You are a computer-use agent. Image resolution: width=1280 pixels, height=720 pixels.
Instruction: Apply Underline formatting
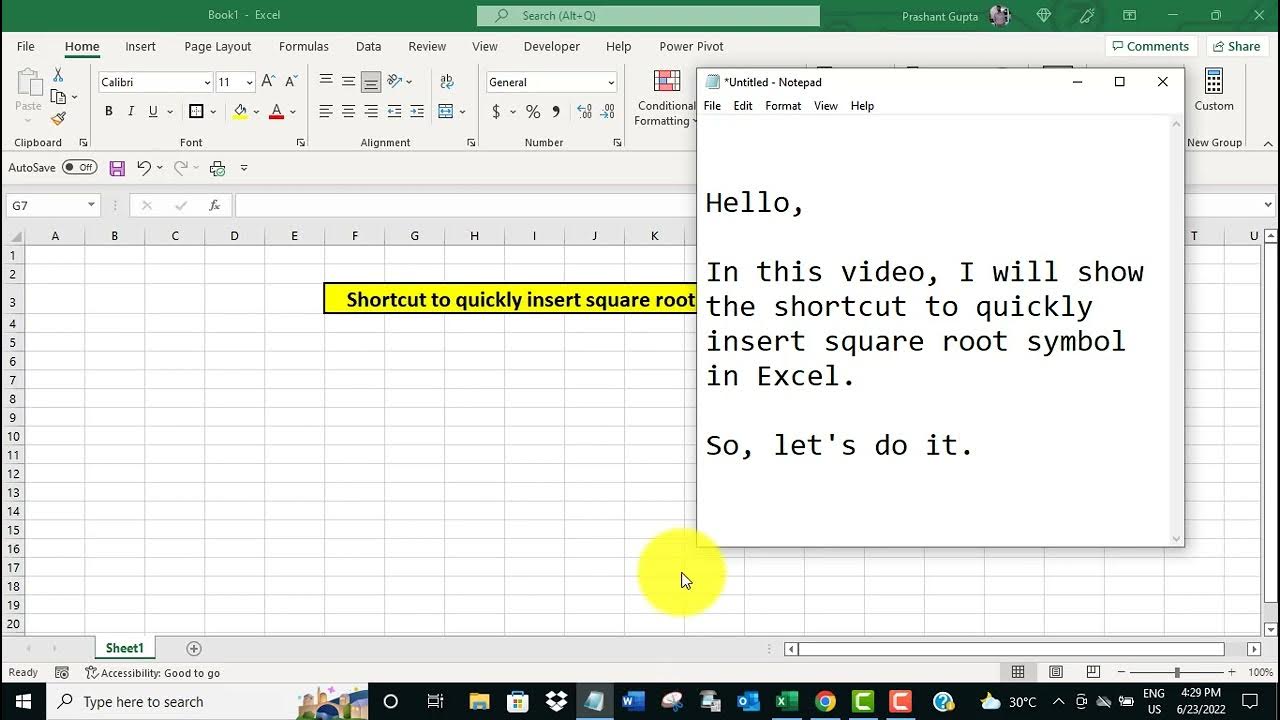click(153, 112)
